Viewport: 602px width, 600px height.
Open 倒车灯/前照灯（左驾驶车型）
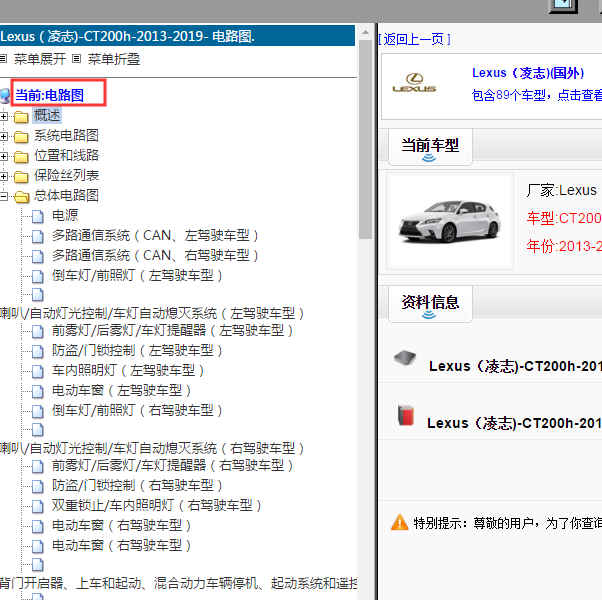click(137, 275)
